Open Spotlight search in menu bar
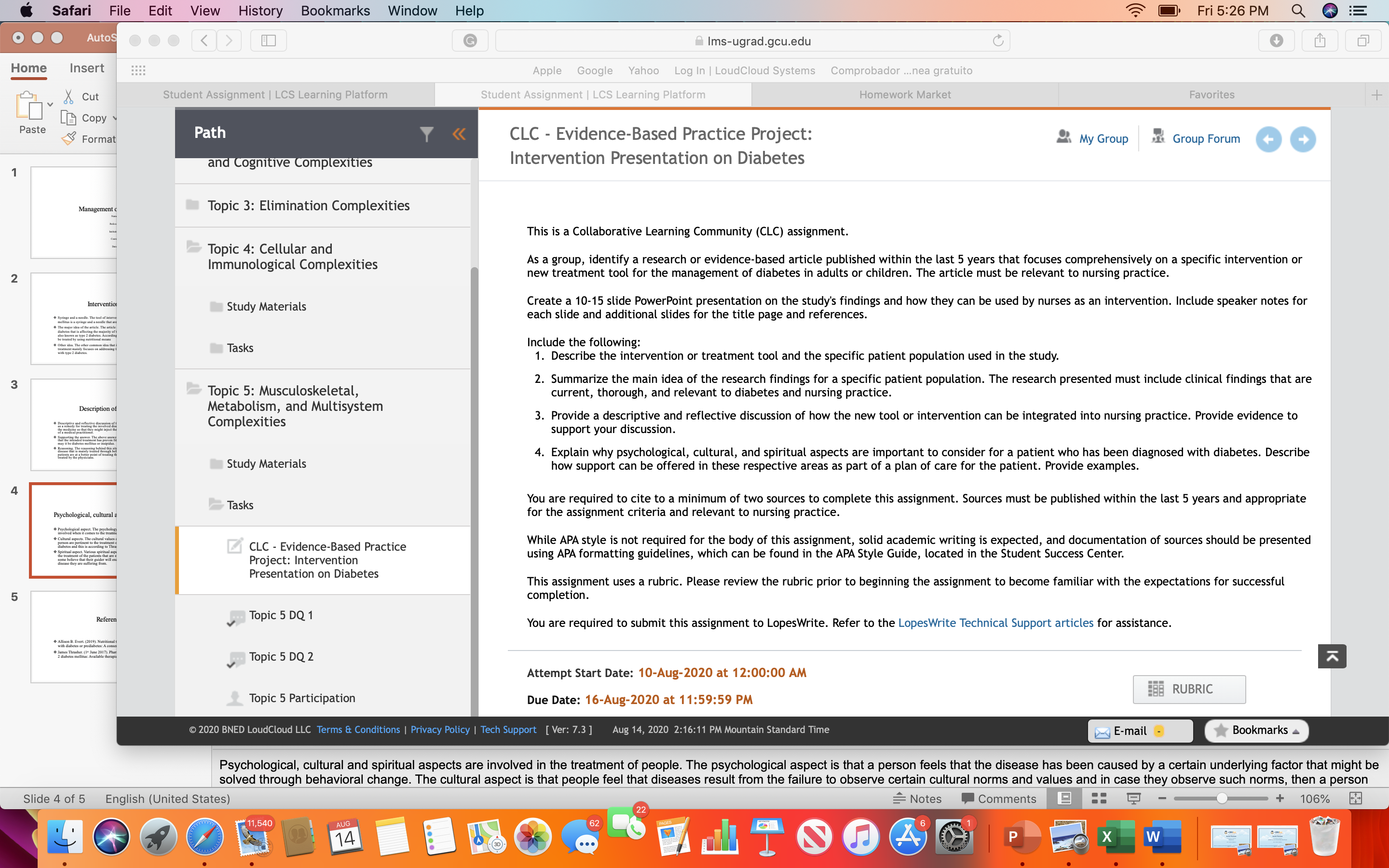 coord(1298,10)
